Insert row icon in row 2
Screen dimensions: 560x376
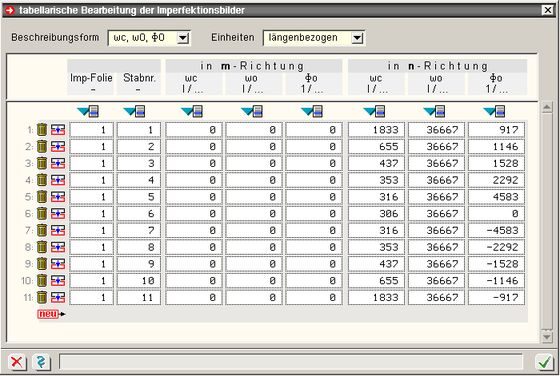[x=58, y=146]
